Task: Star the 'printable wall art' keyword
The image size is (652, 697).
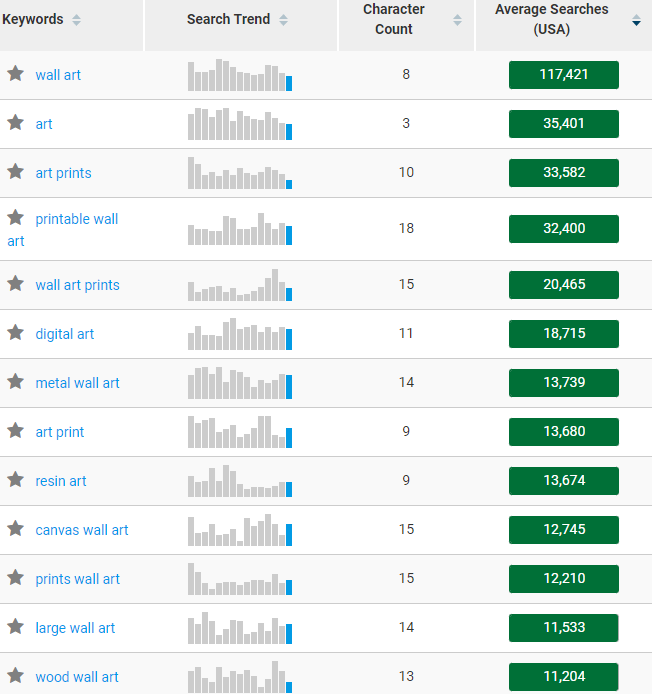Action: point(16,218)
